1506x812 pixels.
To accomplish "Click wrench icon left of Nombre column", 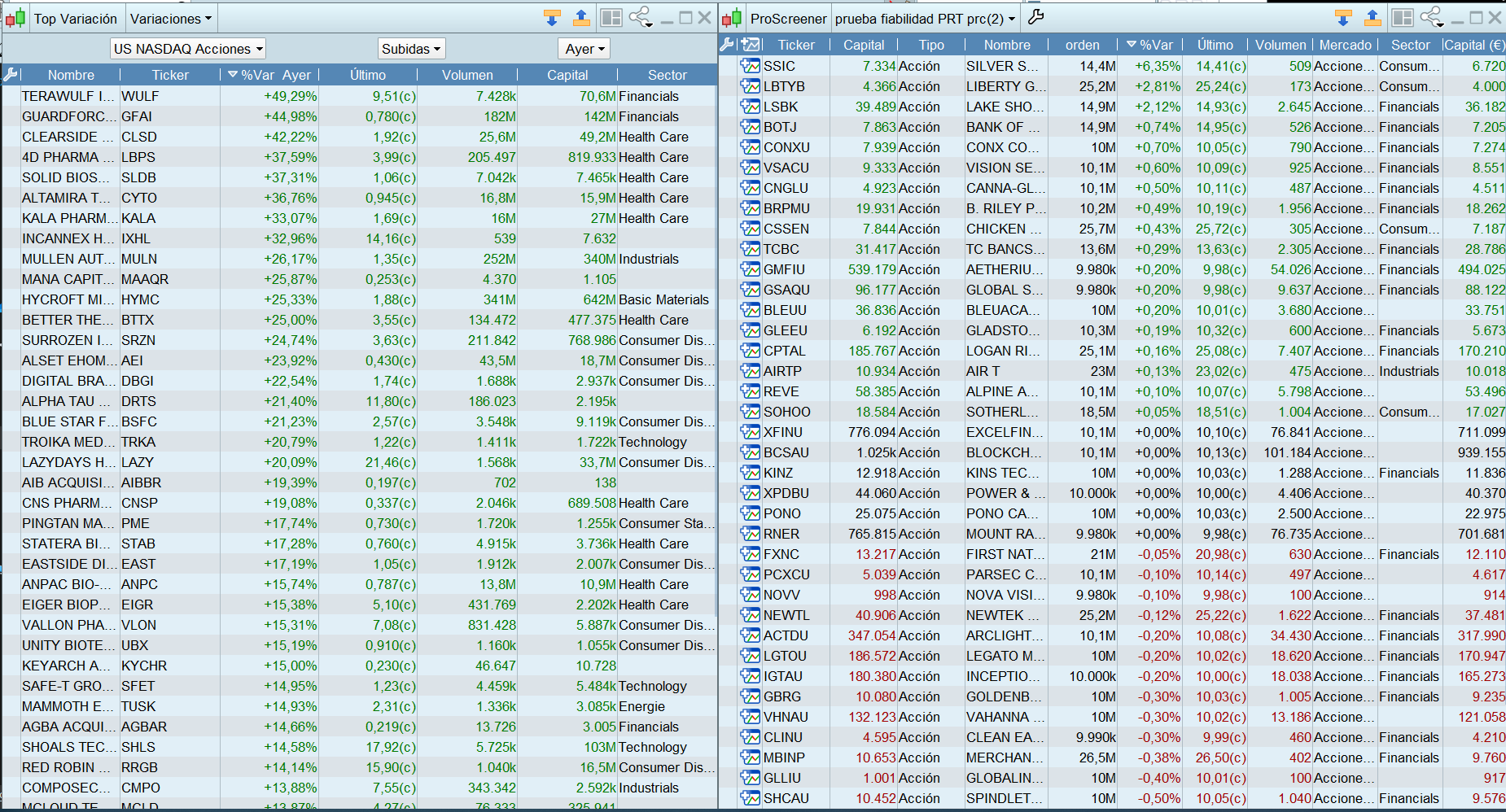I will [11, 75].
